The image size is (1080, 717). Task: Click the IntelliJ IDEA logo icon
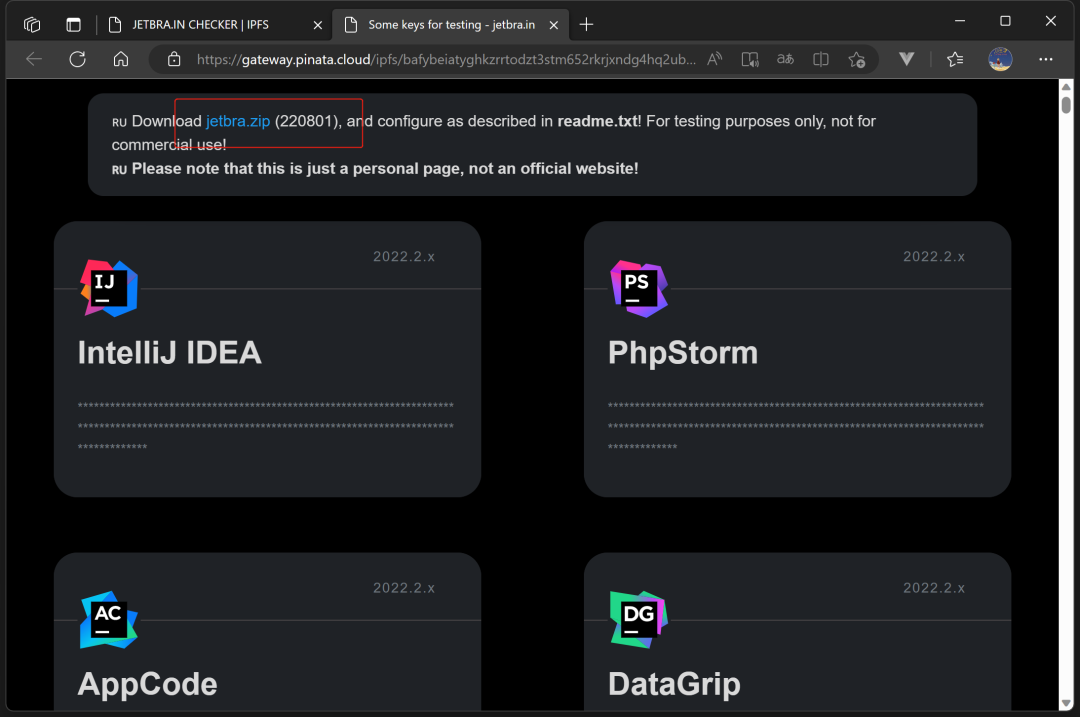109,288
